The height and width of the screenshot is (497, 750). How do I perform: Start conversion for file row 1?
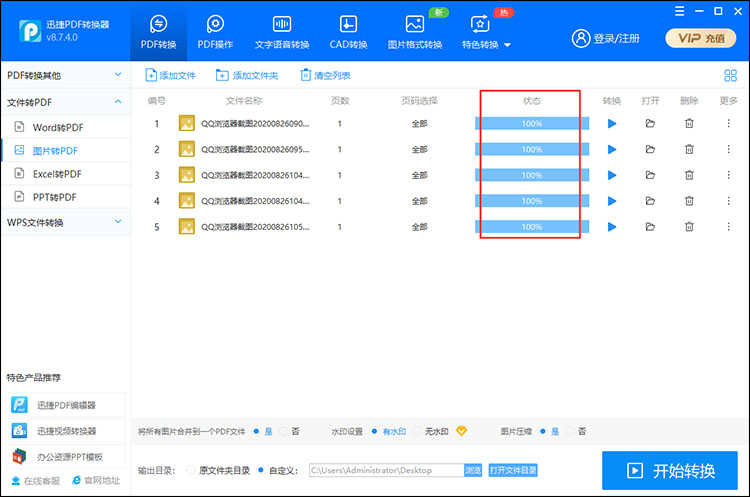(612, 124)
